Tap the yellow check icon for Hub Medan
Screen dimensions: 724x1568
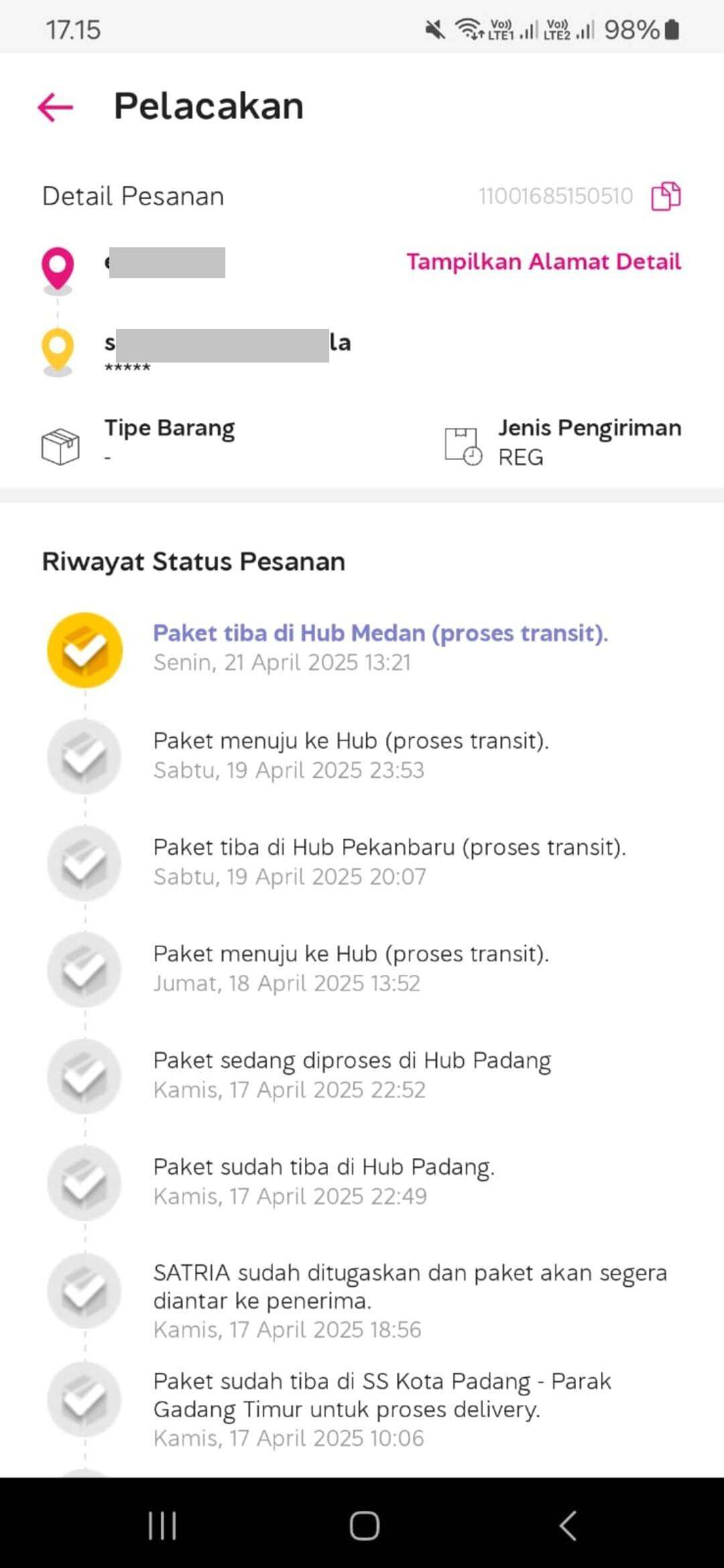click(x=84, y=650)
